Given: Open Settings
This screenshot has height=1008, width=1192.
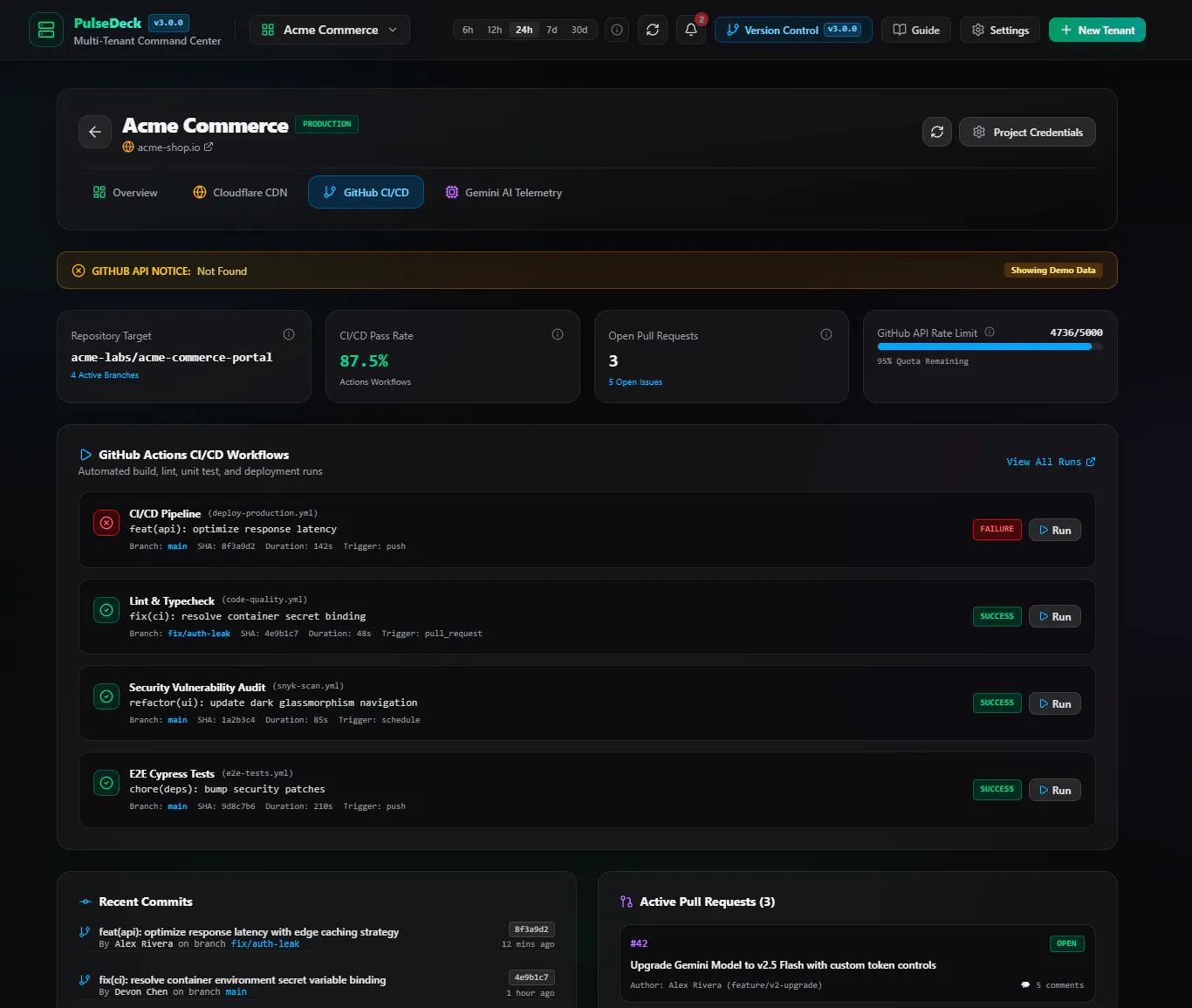Looking at the screenshot, I should pos(1000,30).
